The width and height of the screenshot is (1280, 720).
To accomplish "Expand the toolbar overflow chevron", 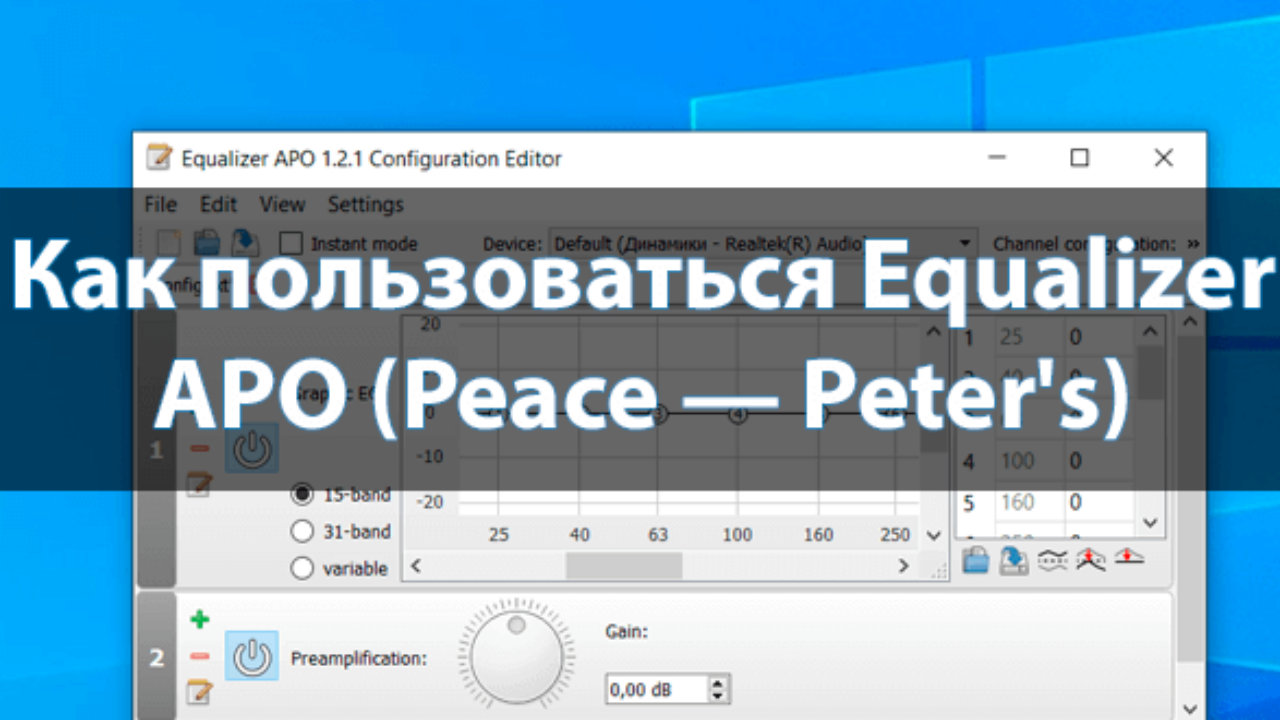I will [1192, 243].
